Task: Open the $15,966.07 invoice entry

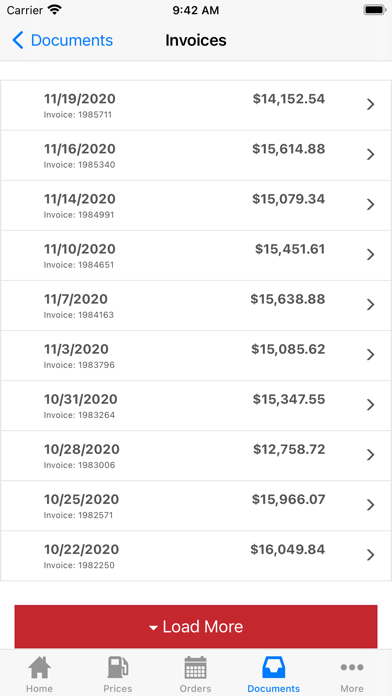Action: tap(196, 506)
